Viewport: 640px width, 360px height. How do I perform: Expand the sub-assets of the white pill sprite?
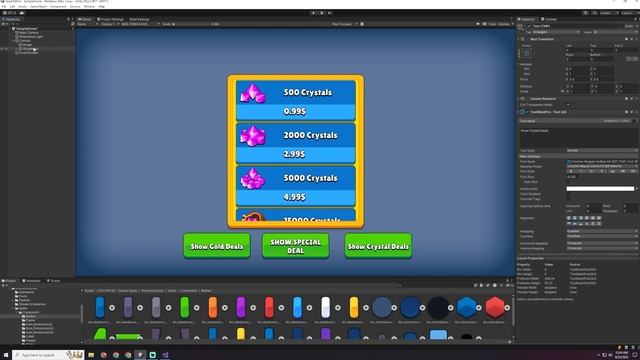coord(338,307)
